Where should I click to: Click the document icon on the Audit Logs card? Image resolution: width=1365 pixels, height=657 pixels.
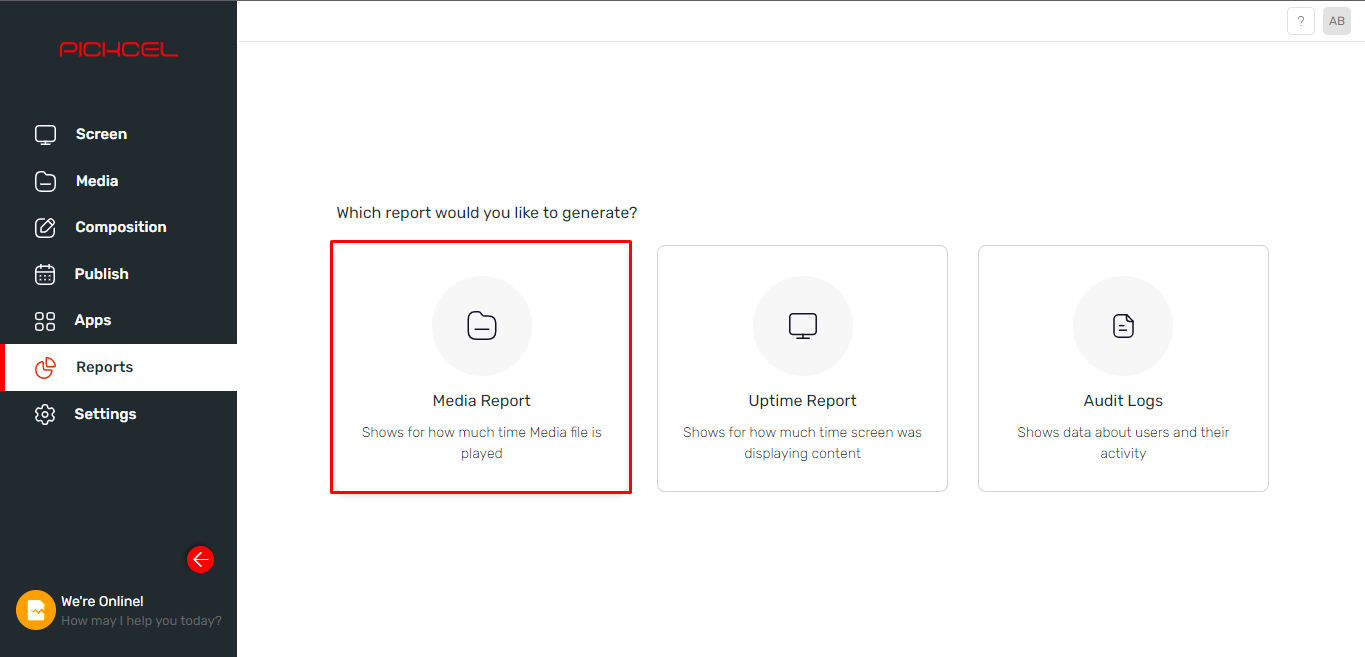pos(1122,326)
